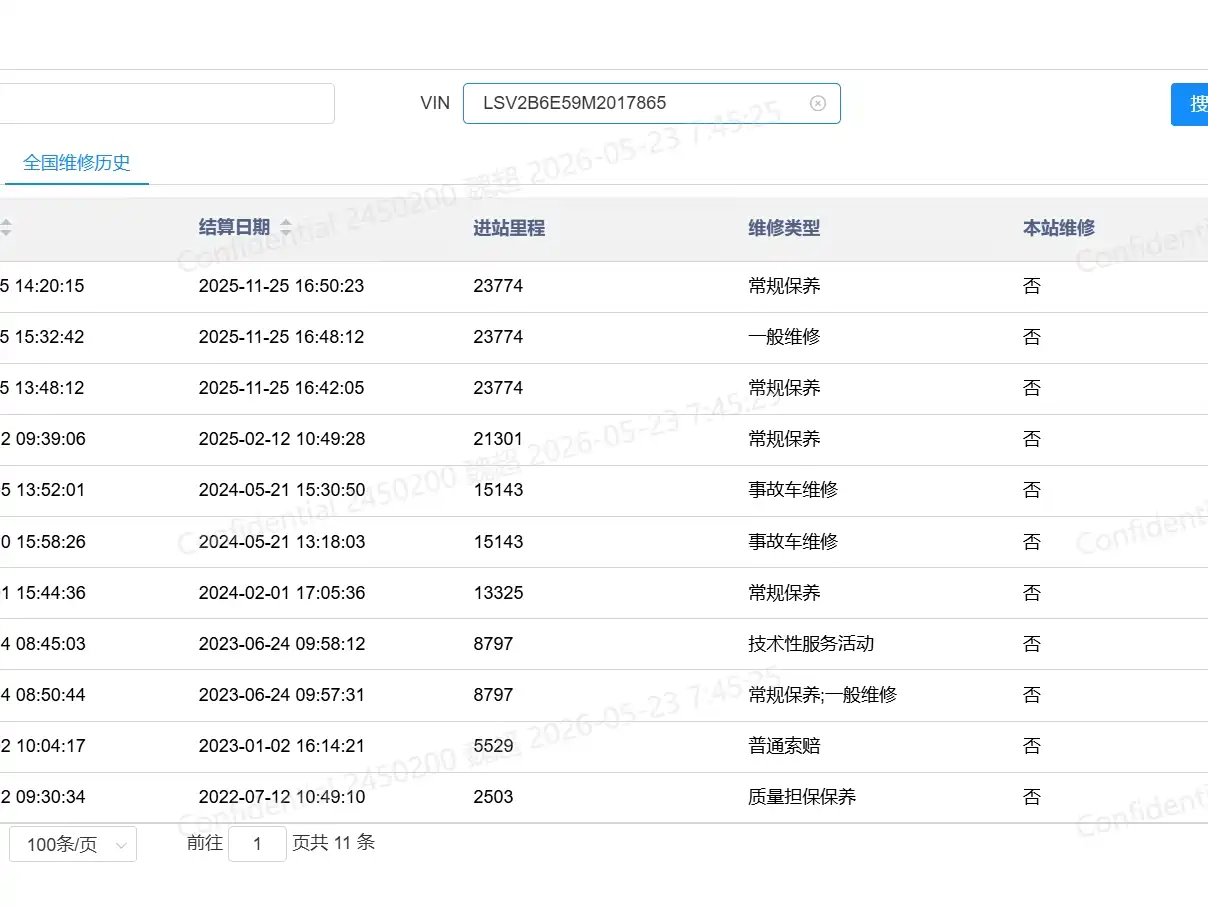
Task: Select the date 2024-05-21 15:30:50
Action: point(281,490)
